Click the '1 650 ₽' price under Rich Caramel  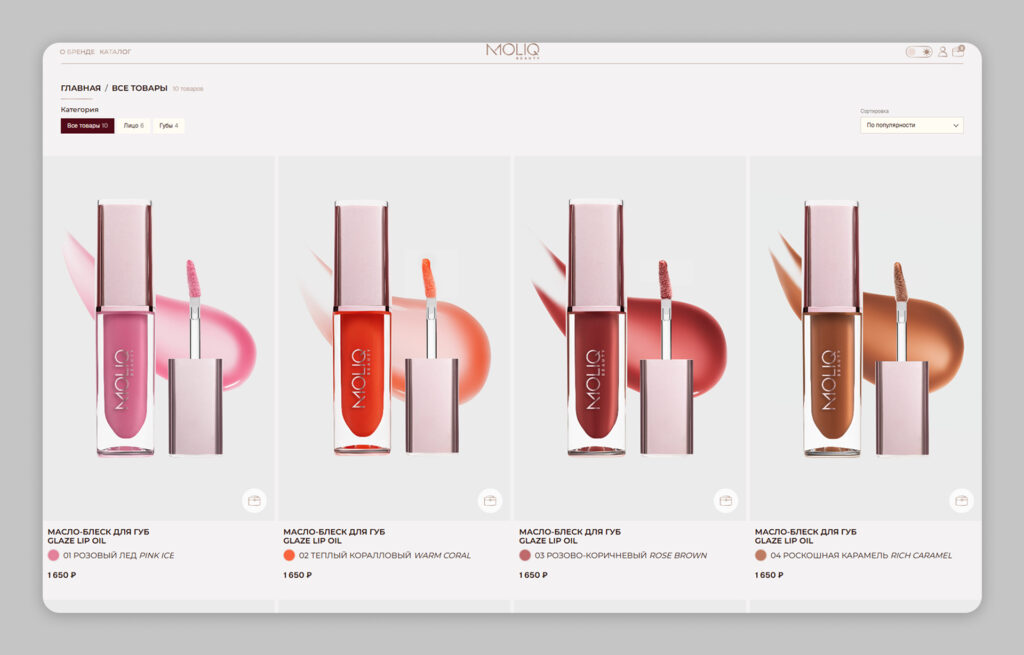pyautogui.click(x=769, y=575)
